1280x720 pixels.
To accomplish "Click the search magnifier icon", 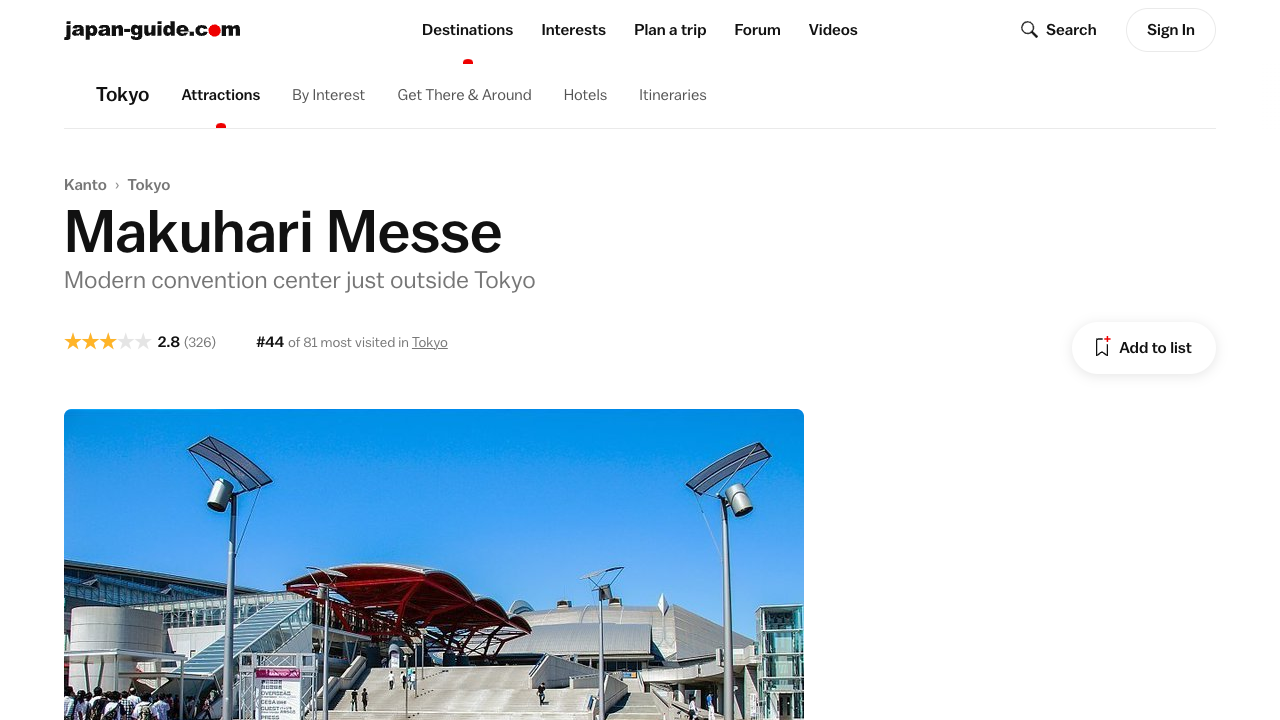I will pyautogui.click(x=1029, y=30).
